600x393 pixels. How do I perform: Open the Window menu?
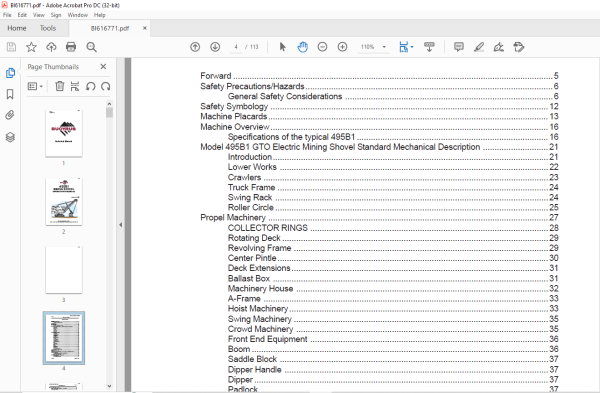78,15
